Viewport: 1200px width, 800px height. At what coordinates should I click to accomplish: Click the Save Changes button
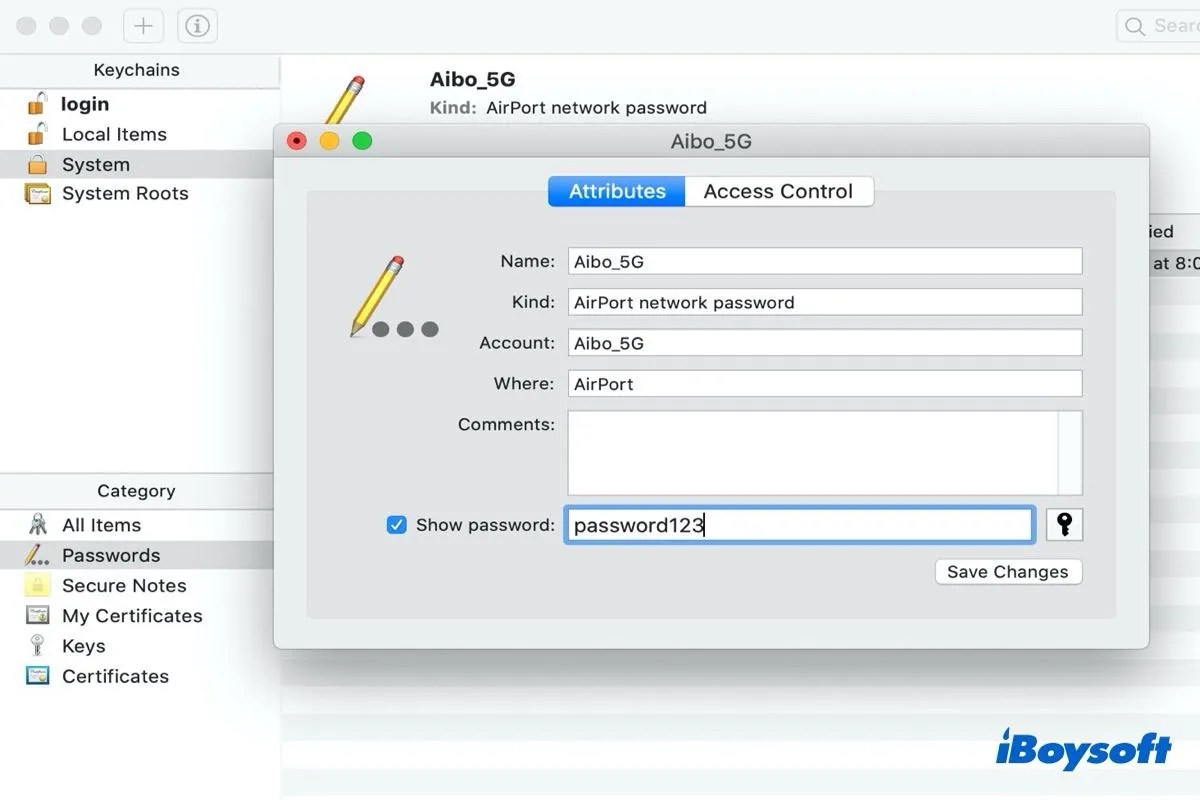coord(1008,572)
